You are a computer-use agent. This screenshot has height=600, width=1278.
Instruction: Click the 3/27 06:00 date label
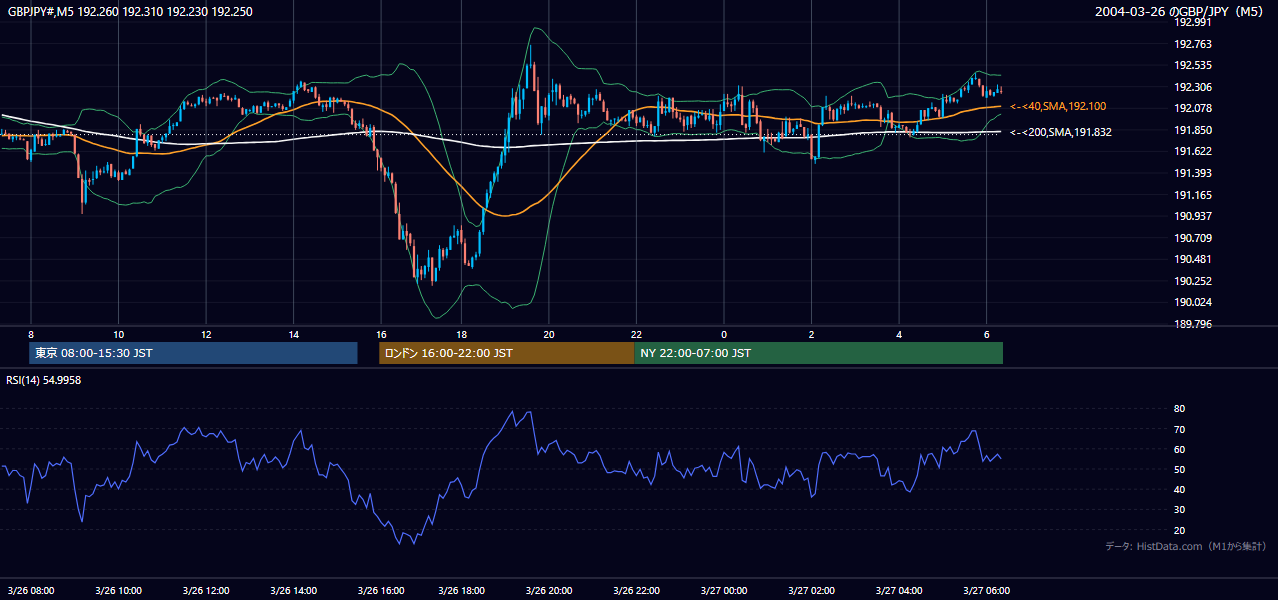[x=987, y=590]
